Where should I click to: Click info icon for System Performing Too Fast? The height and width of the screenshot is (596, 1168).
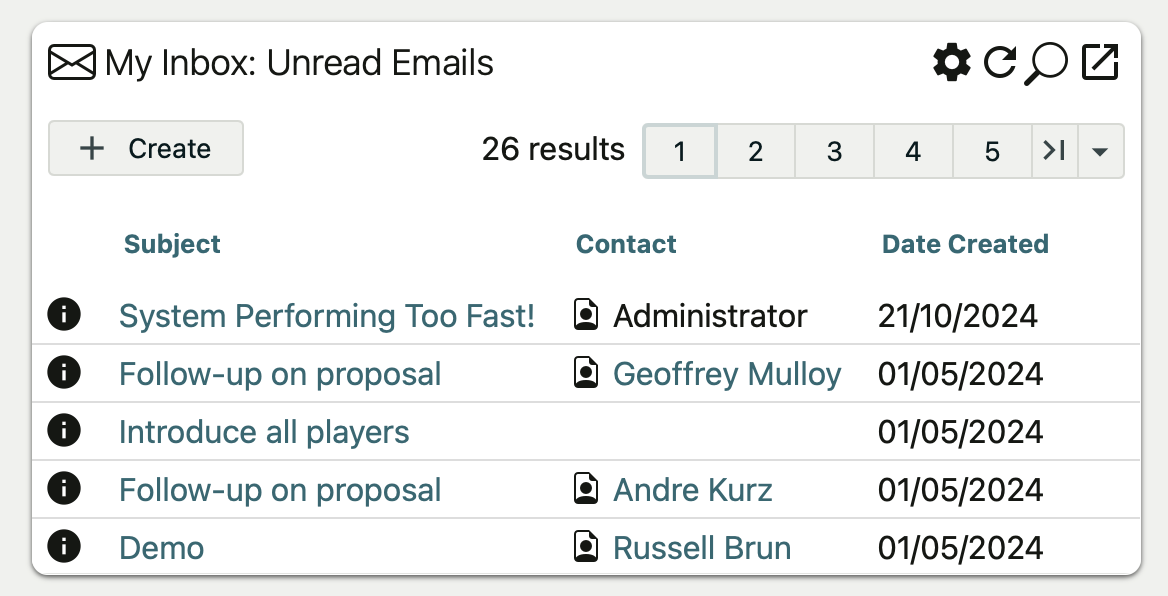[64, 315]
